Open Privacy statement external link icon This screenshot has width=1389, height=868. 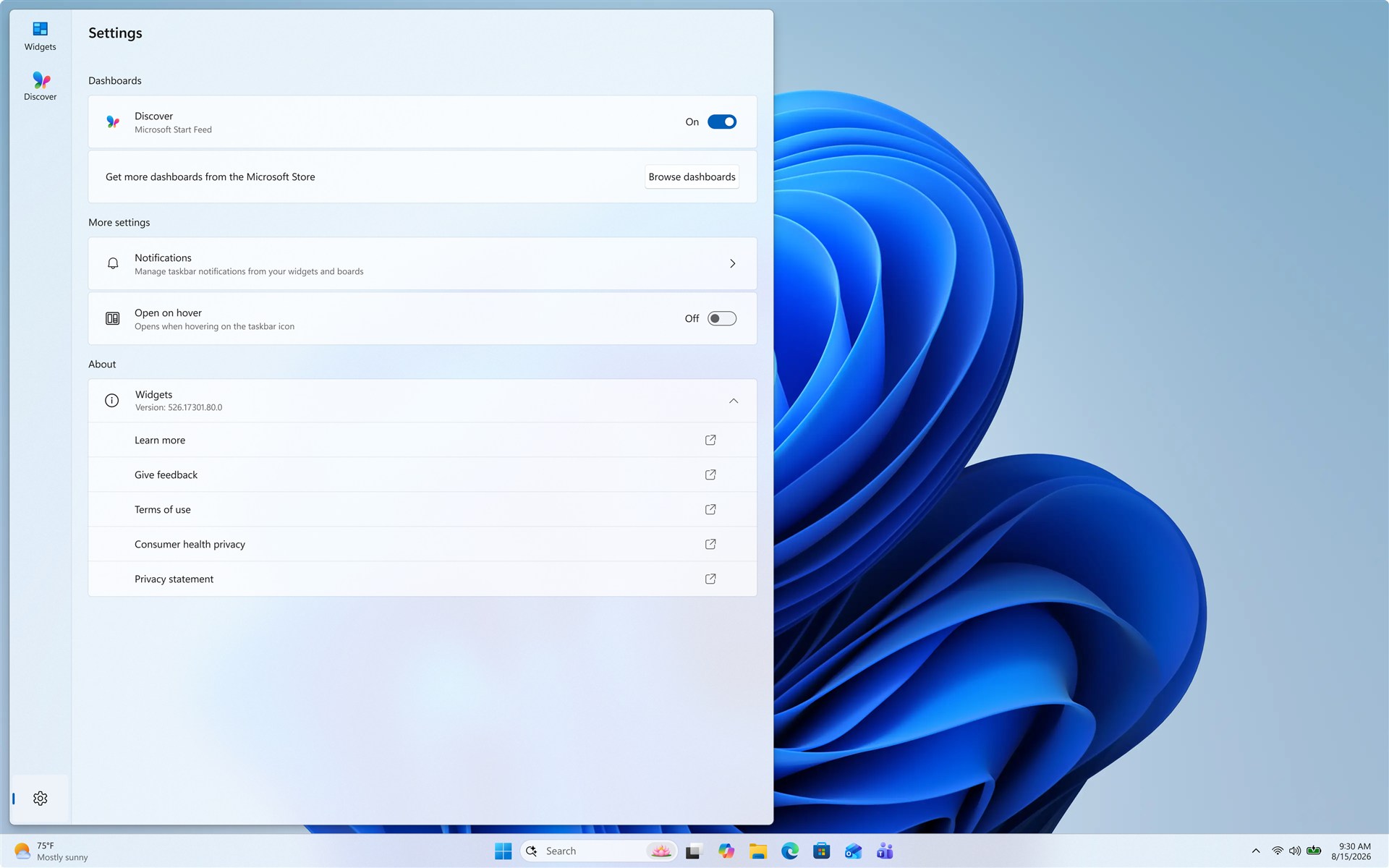point(710,579)
